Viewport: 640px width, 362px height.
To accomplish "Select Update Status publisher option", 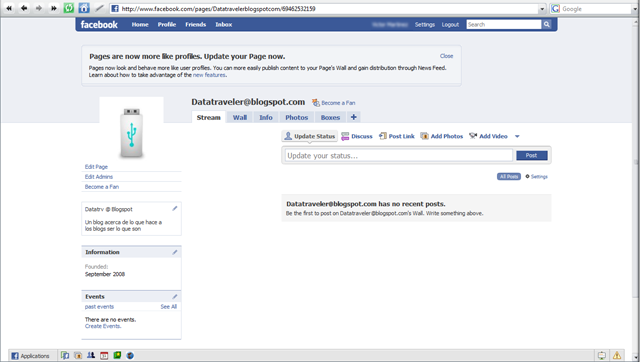I will click(310, 136).
